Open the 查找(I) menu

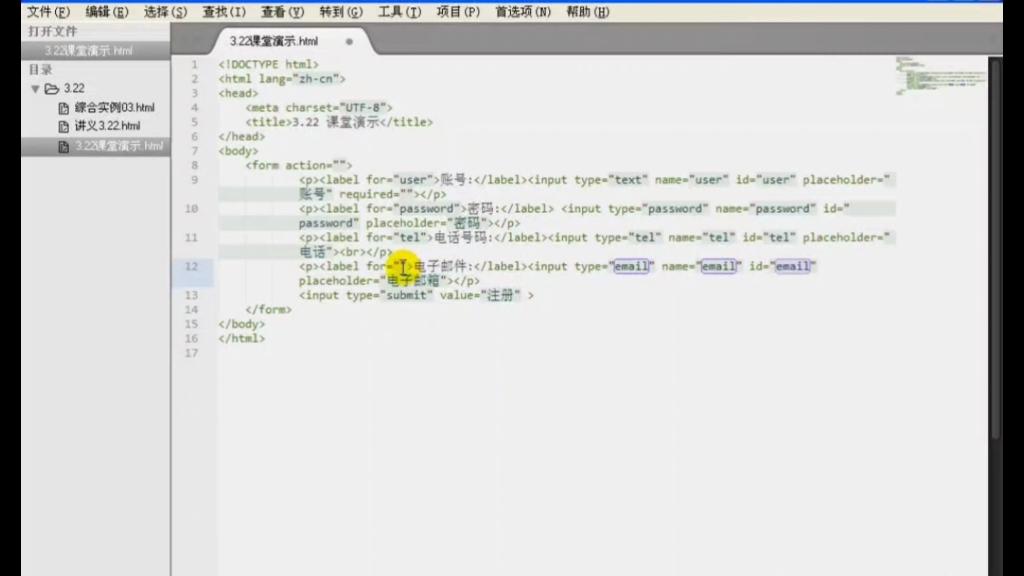(224, 12)
